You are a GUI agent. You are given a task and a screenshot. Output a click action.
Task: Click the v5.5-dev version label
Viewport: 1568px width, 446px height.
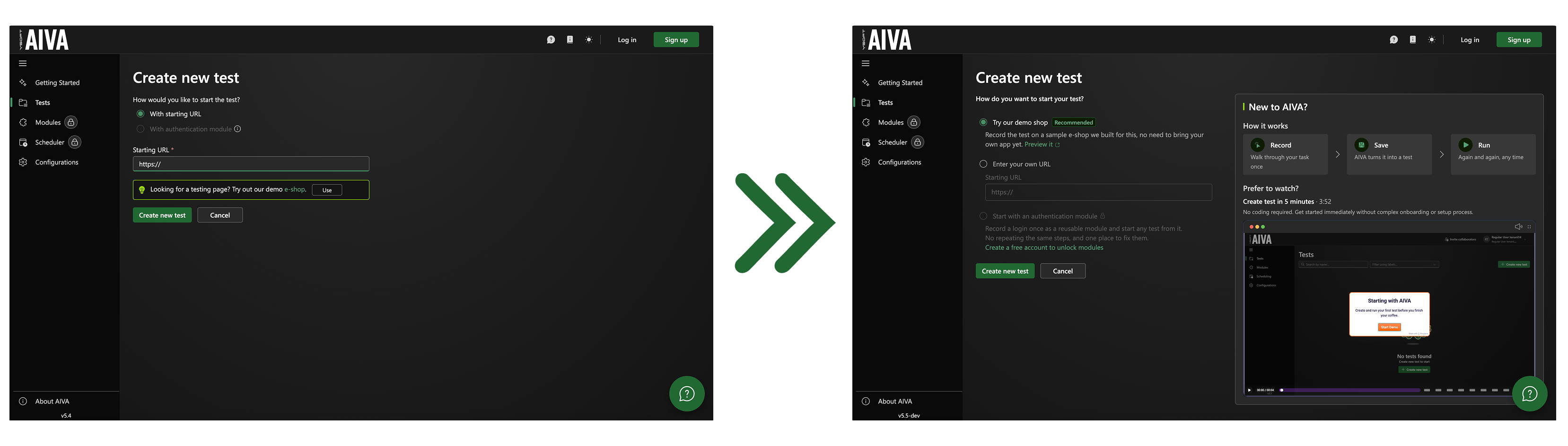(x=909, y=416)
